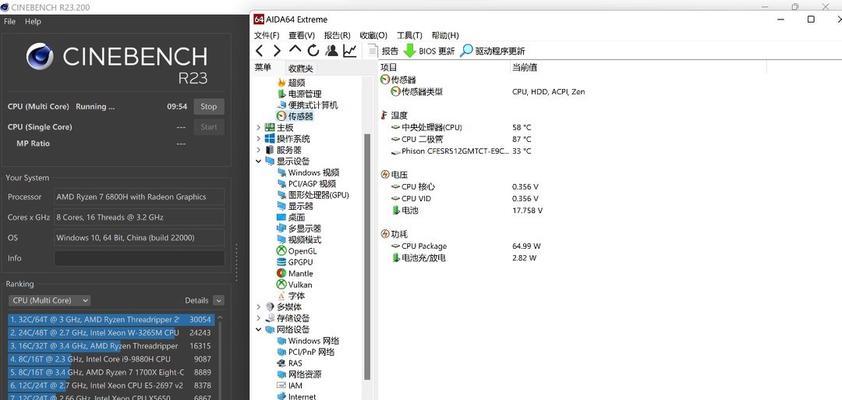842x400 pixels.
Task: Select 超频 in the AIDA64 tree
Action: (291, 83)
